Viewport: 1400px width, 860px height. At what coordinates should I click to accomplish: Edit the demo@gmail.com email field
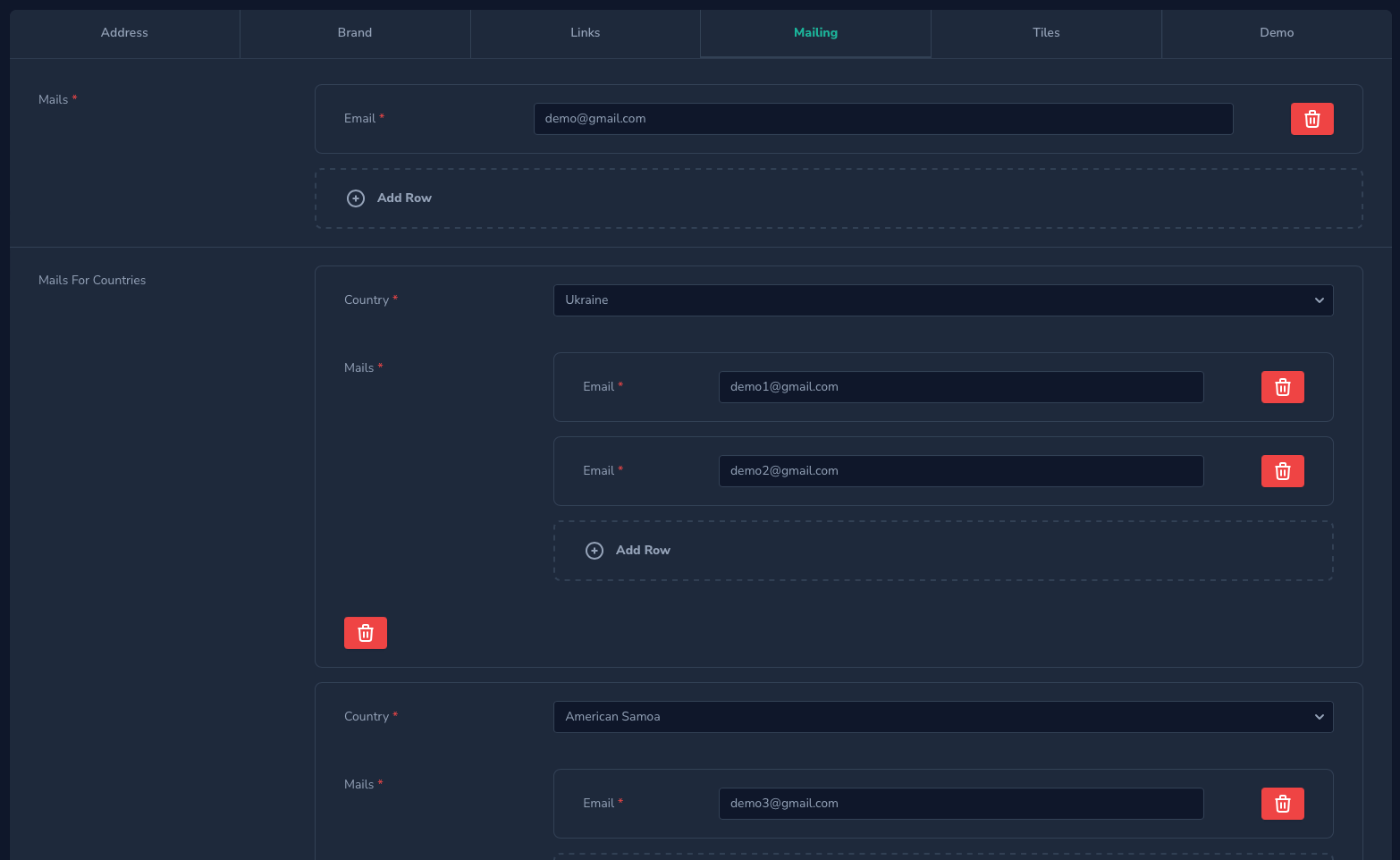(883, 119)
